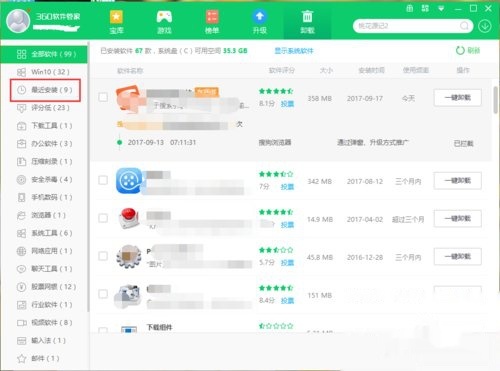500x371 pixels.
Task: Click the 视频软件 camera icon
Action: pos(22,323)
